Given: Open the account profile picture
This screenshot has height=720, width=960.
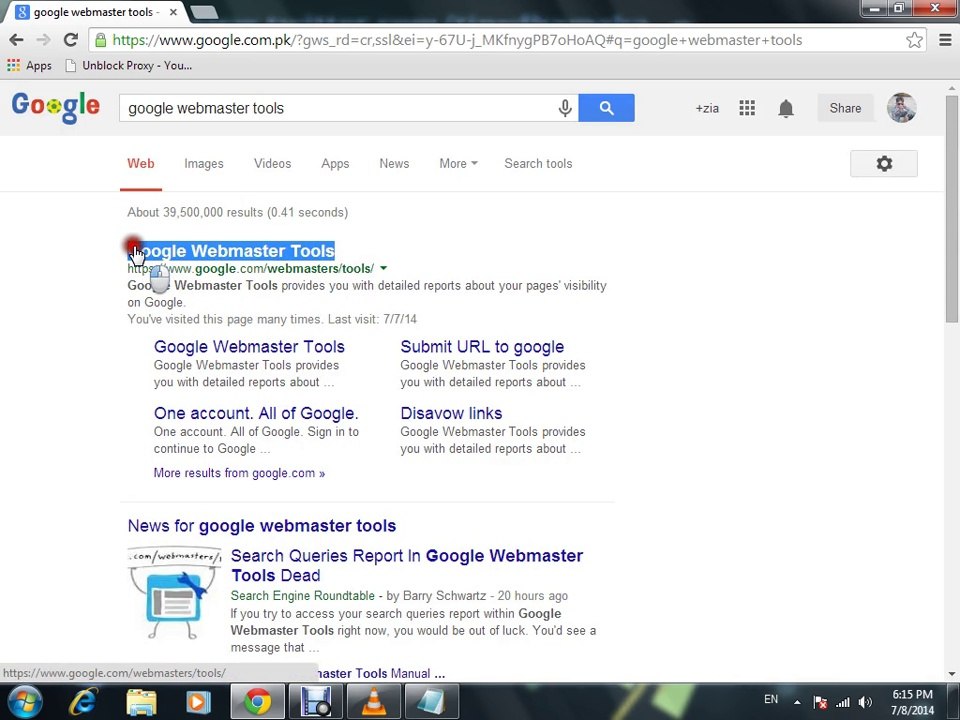Looking at the screenshot, I should (902, 108).
